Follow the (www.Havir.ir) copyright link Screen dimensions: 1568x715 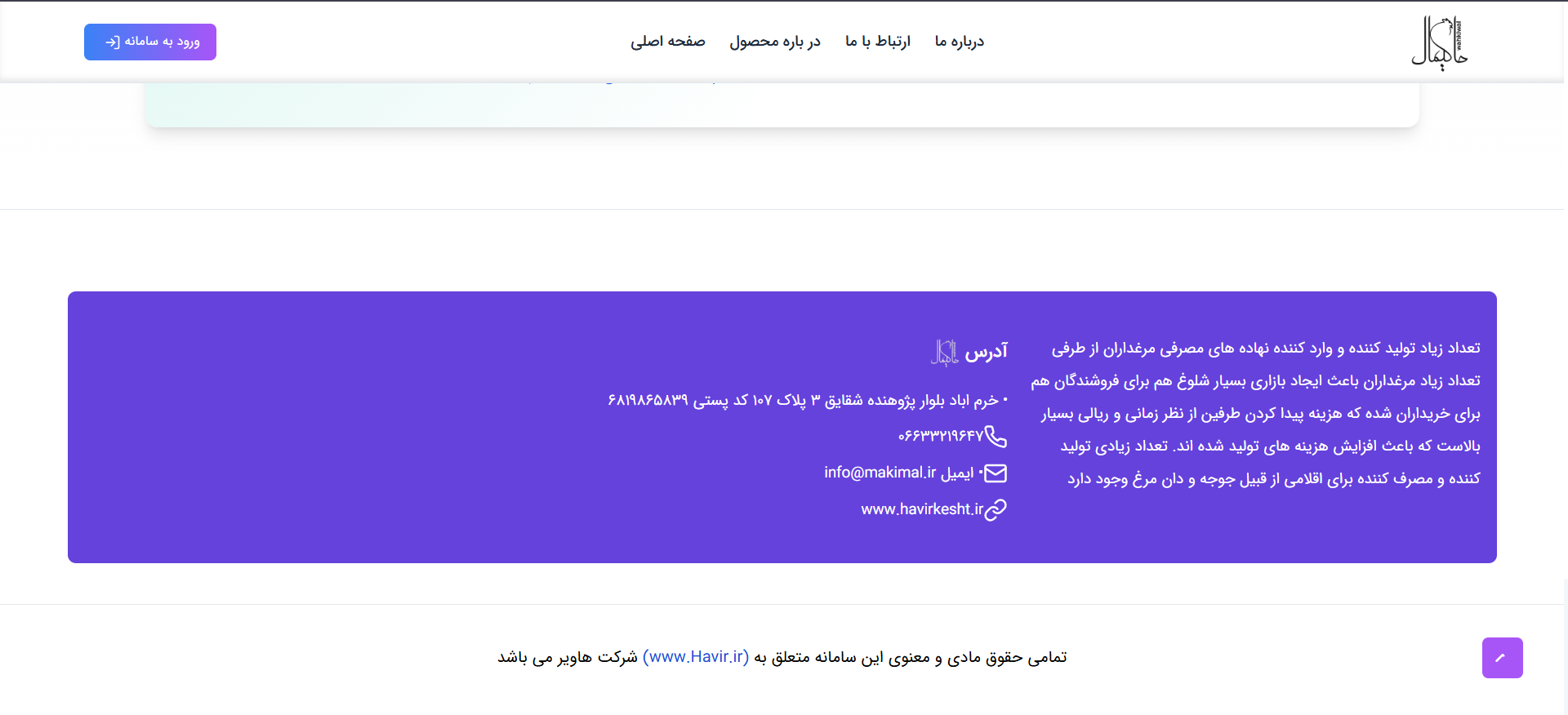[696, 657]
